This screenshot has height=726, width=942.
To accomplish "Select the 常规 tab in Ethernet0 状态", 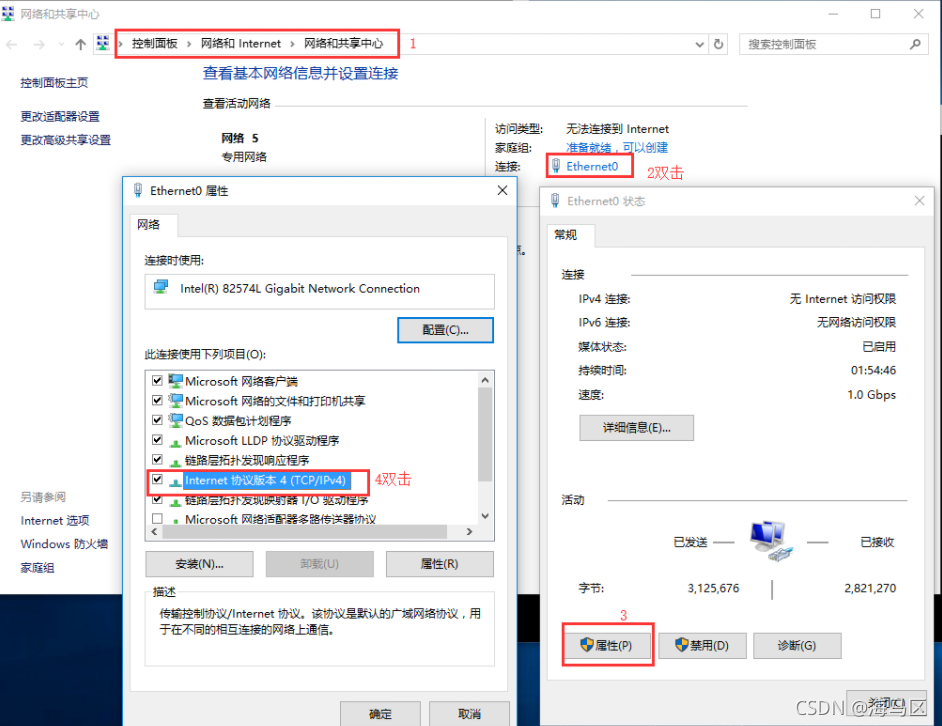I will (x=565, y=235).
